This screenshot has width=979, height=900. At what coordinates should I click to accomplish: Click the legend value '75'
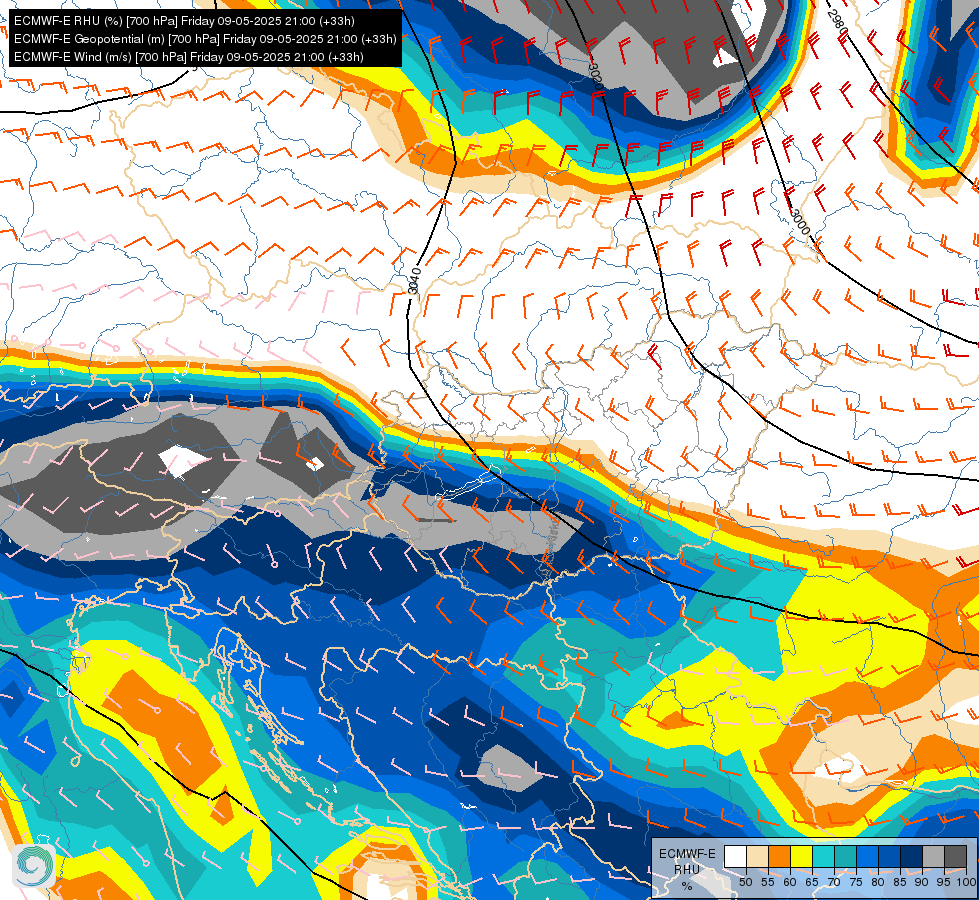857,882
